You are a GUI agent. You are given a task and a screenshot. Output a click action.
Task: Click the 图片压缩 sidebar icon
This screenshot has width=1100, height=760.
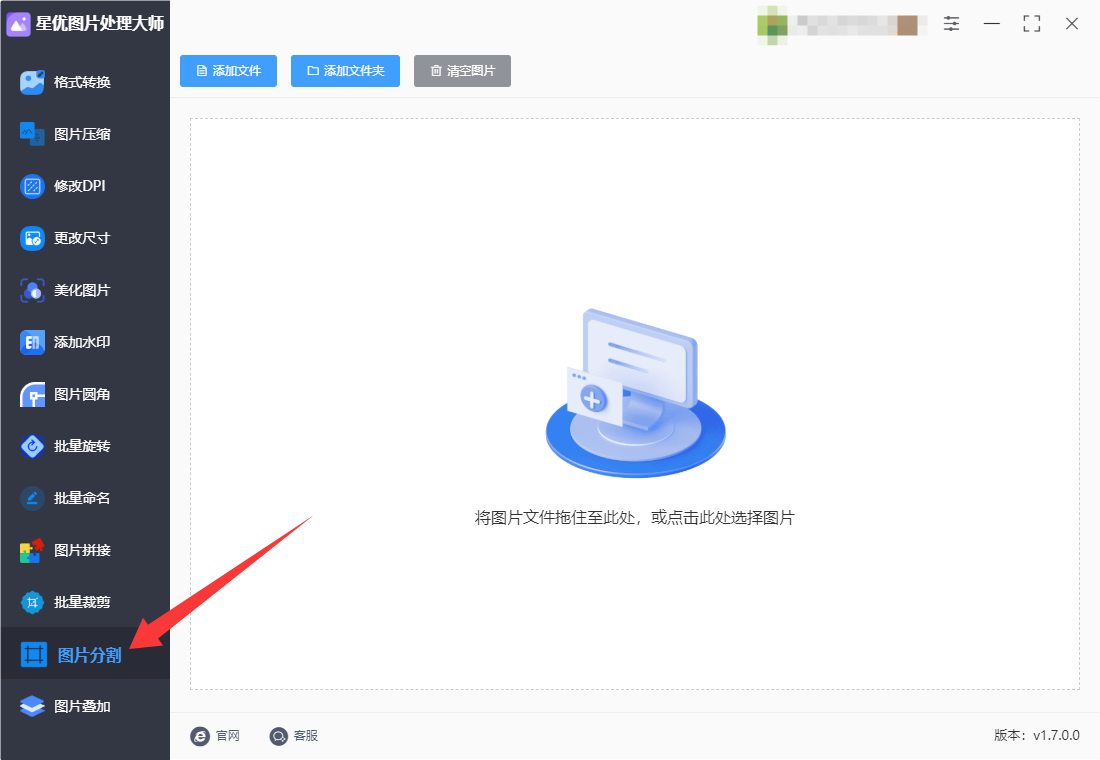click(x=32, y=134)
